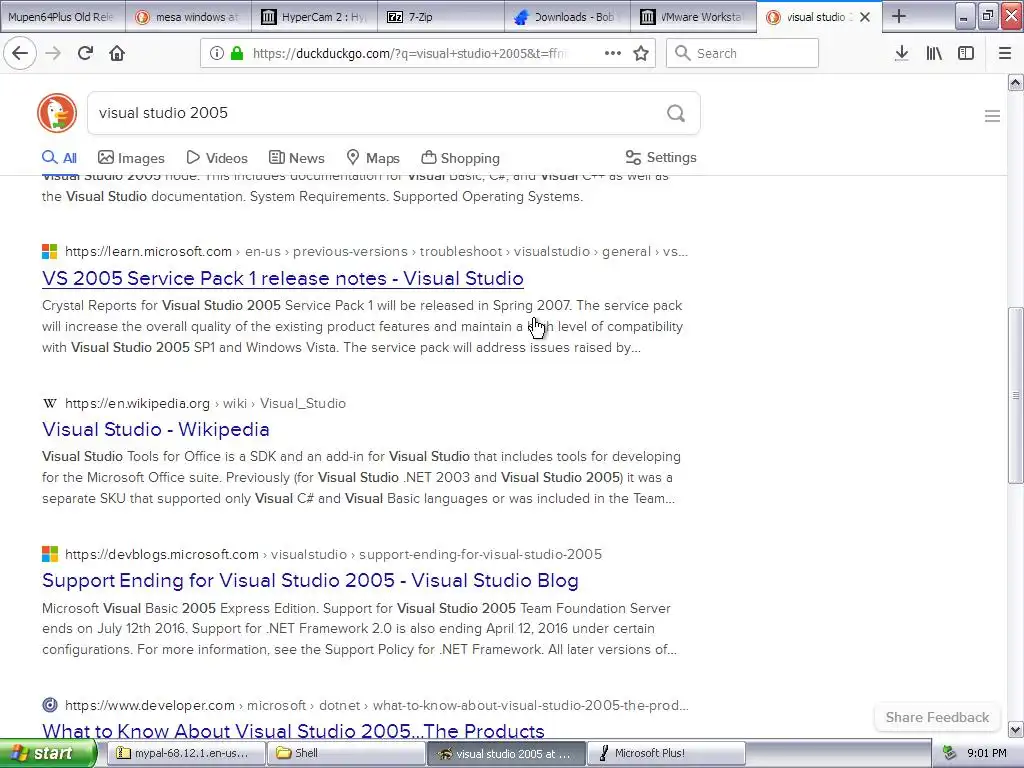Open page actions three-dot menu
This screenshot has width=1024, height=768.
pyautogui.click(x=613, y=53)
